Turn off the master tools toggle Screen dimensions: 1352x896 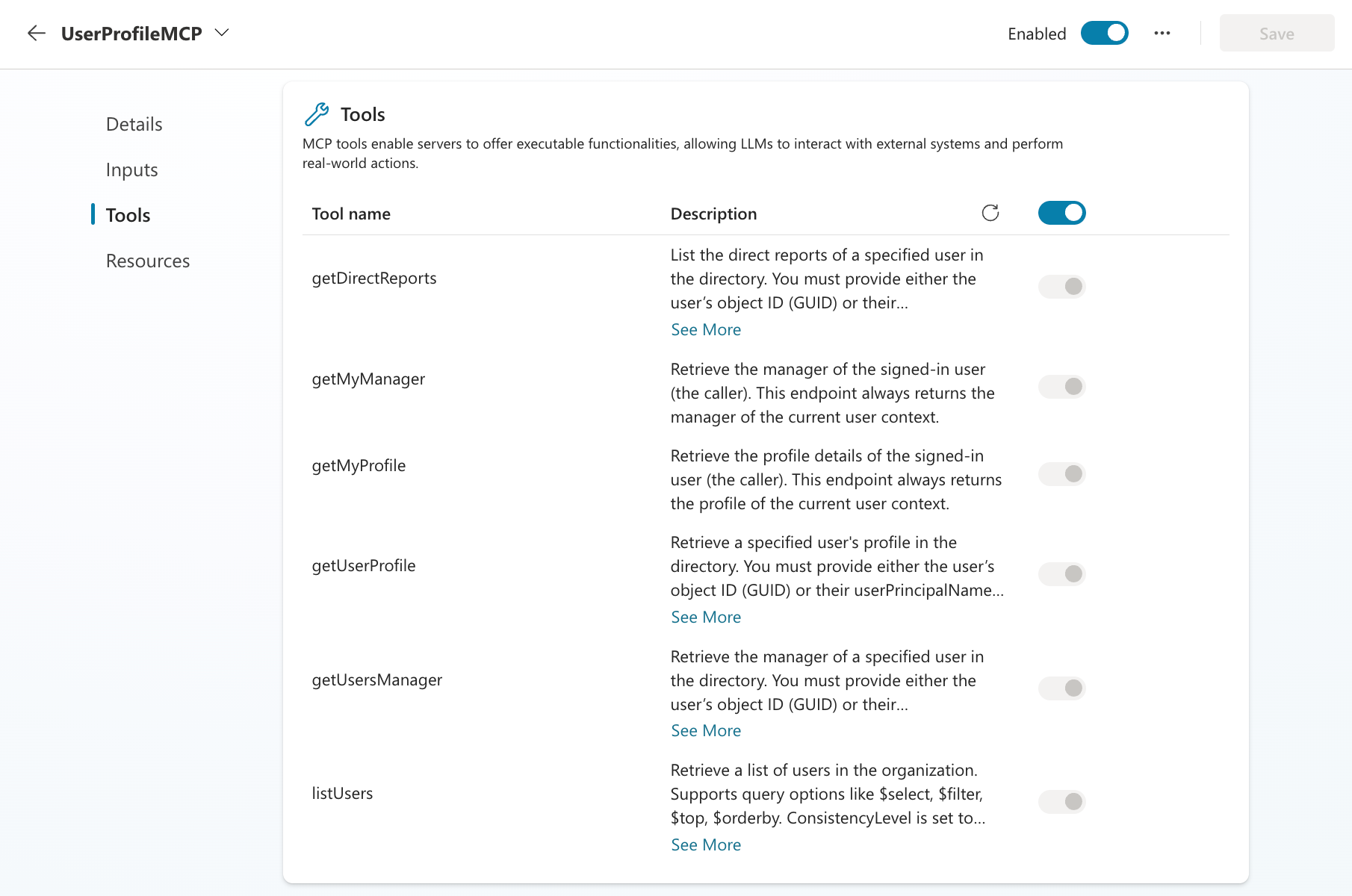point(1061,213)
